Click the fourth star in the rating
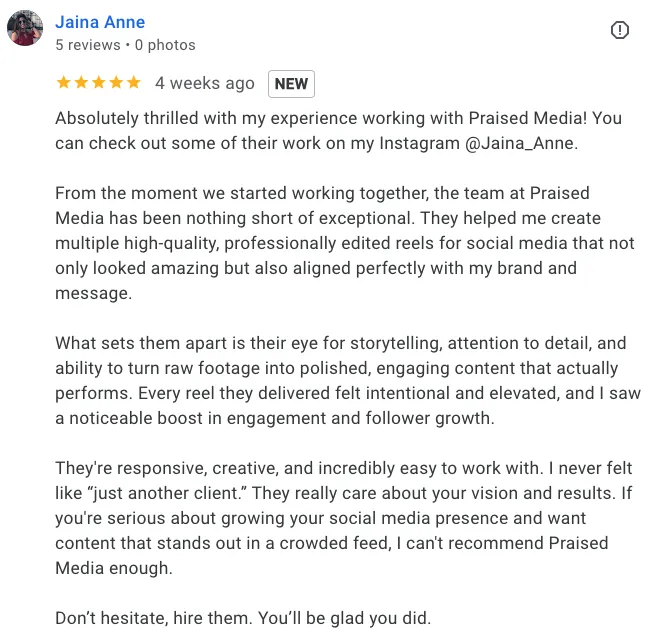This screenshot has height=641, width=662. click(x=115, y=83)
